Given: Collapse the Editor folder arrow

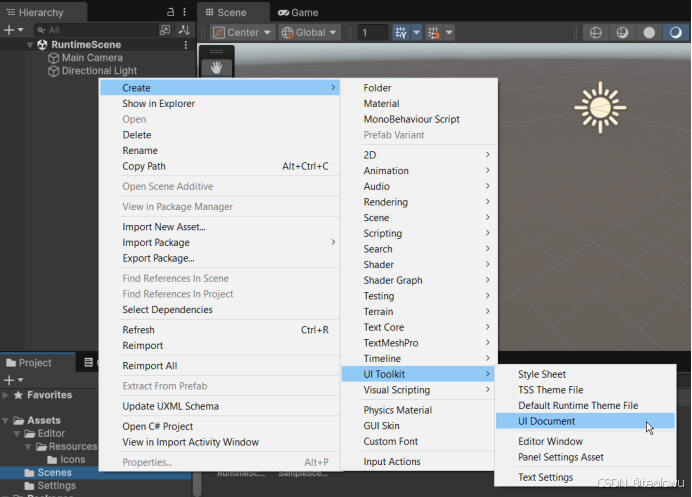Looking at the screenshot, I should click(17, 433).
